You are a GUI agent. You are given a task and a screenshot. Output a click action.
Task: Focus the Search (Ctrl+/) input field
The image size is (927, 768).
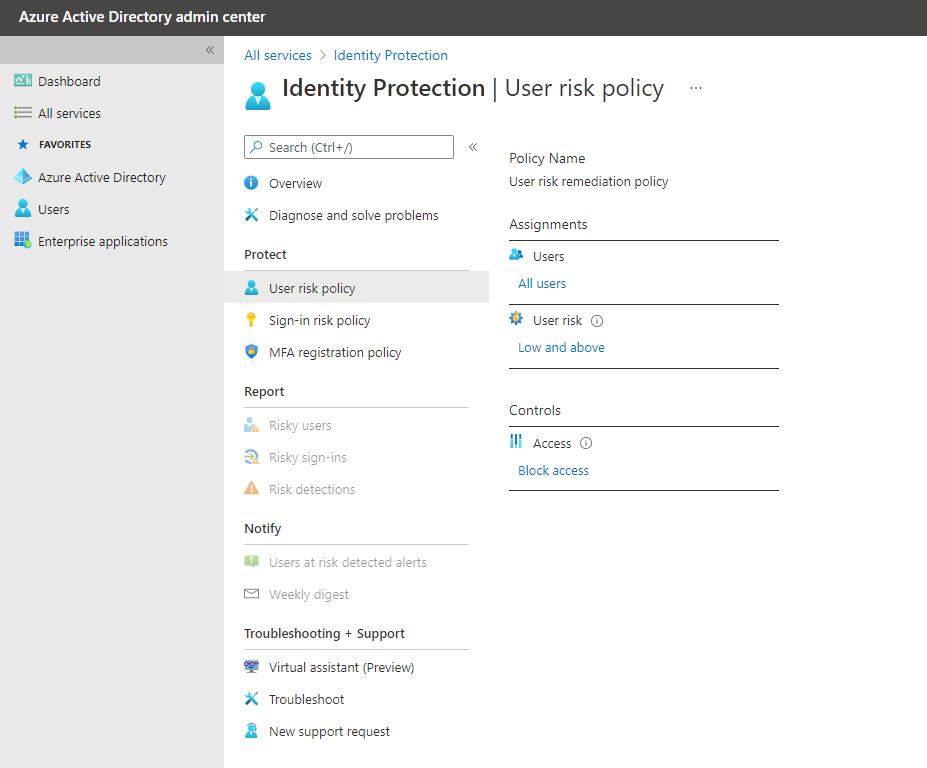click(349, 147)
